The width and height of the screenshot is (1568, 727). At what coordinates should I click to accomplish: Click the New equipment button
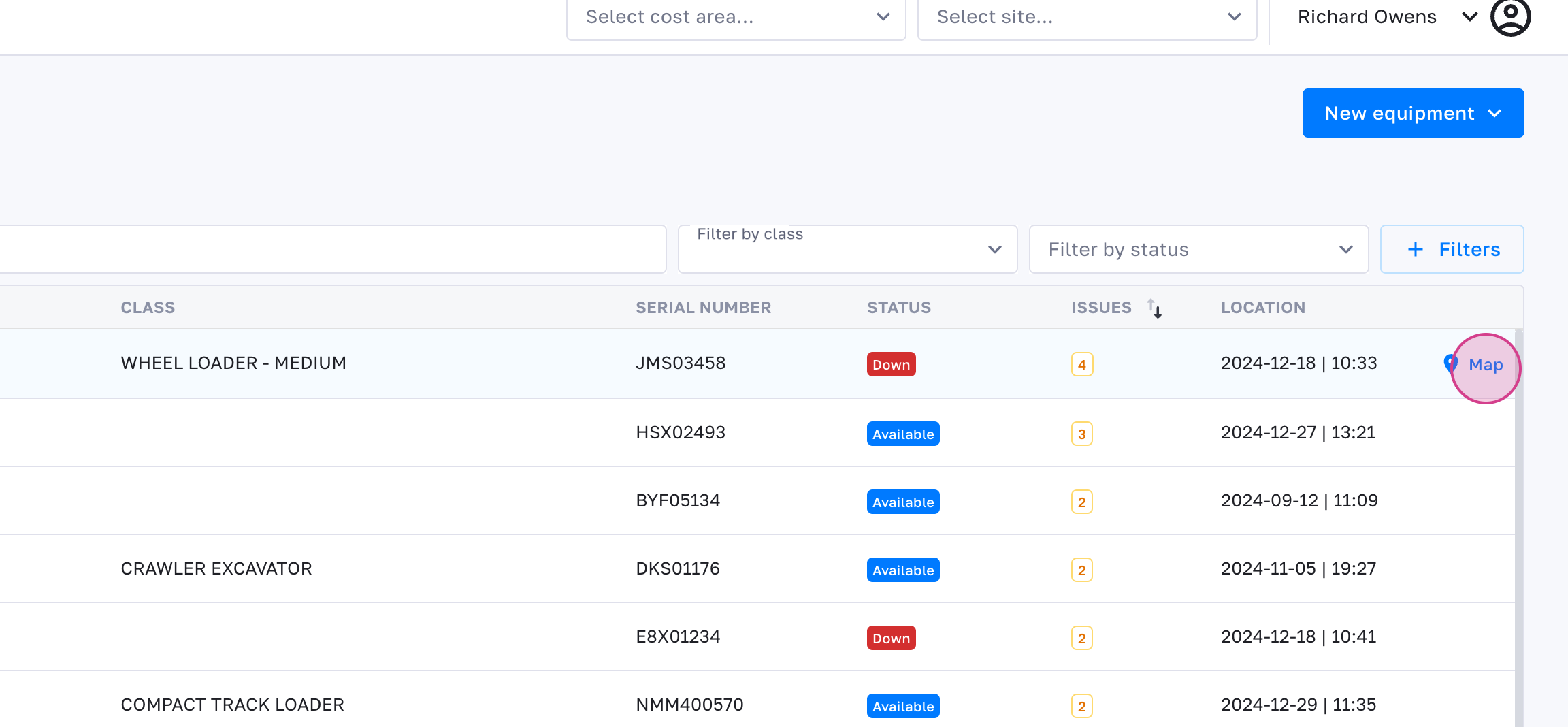1413,113
